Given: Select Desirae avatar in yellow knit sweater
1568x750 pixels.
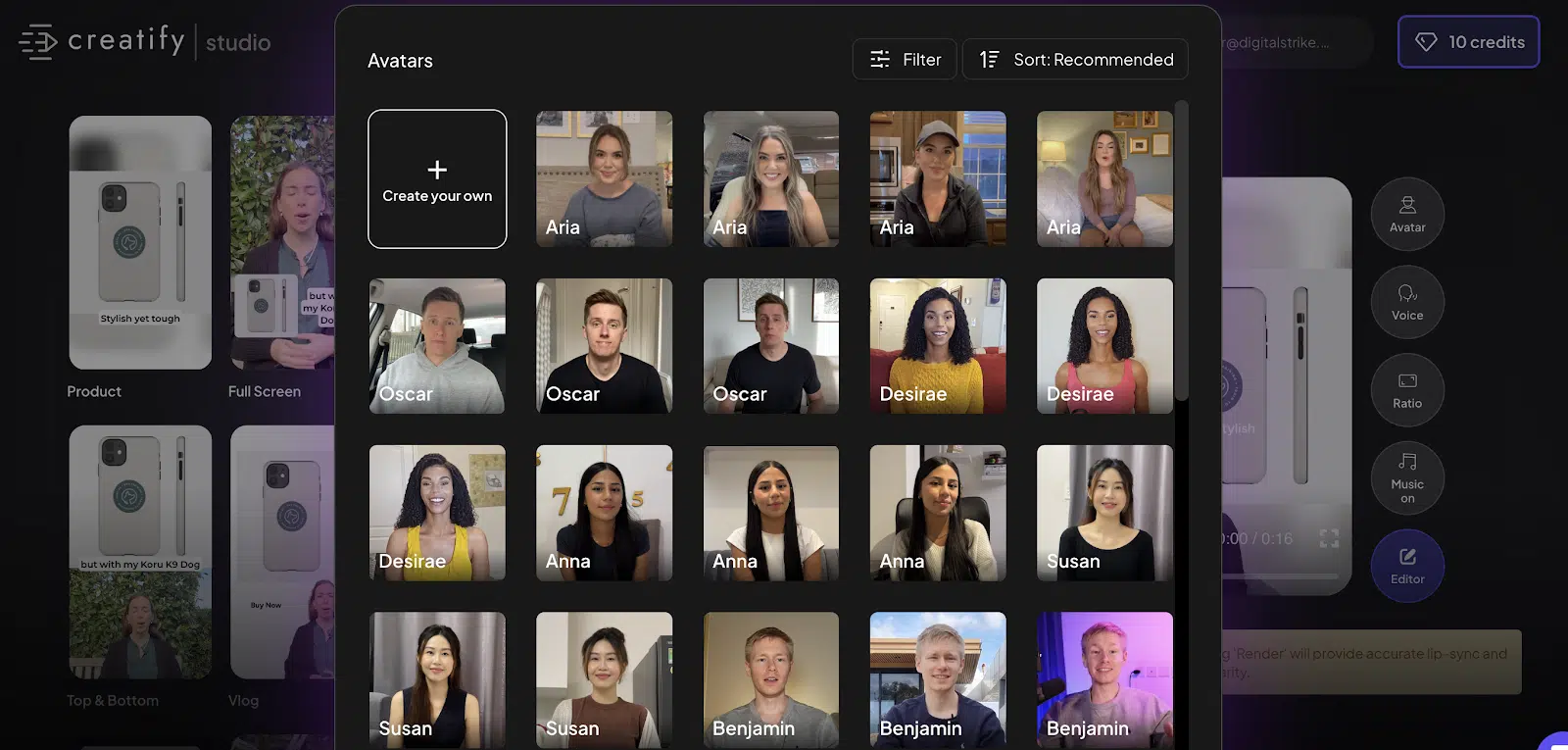Looking at the screenshot, I should 938,346.
